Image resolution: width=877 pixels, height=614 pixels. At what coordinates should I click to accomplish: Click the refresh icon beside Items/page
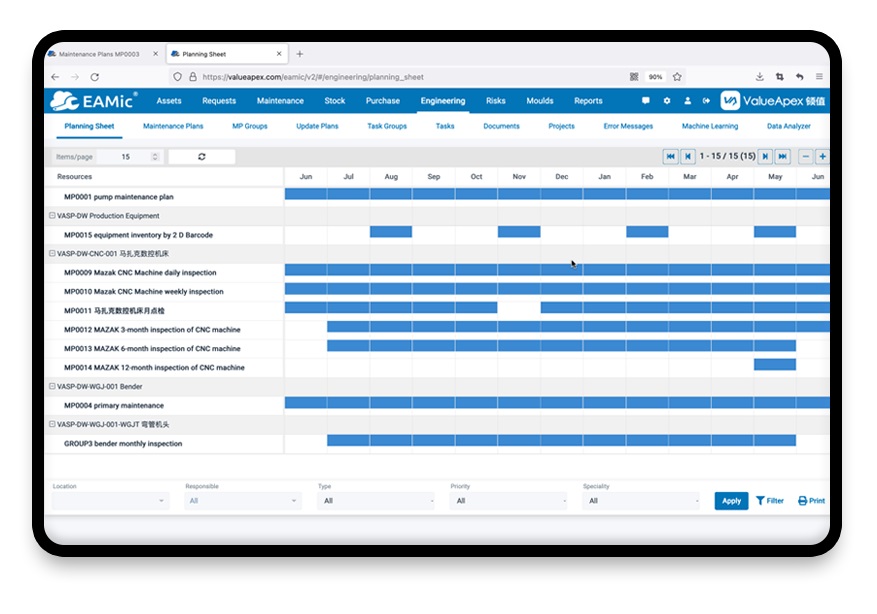(x=202, y=157)
